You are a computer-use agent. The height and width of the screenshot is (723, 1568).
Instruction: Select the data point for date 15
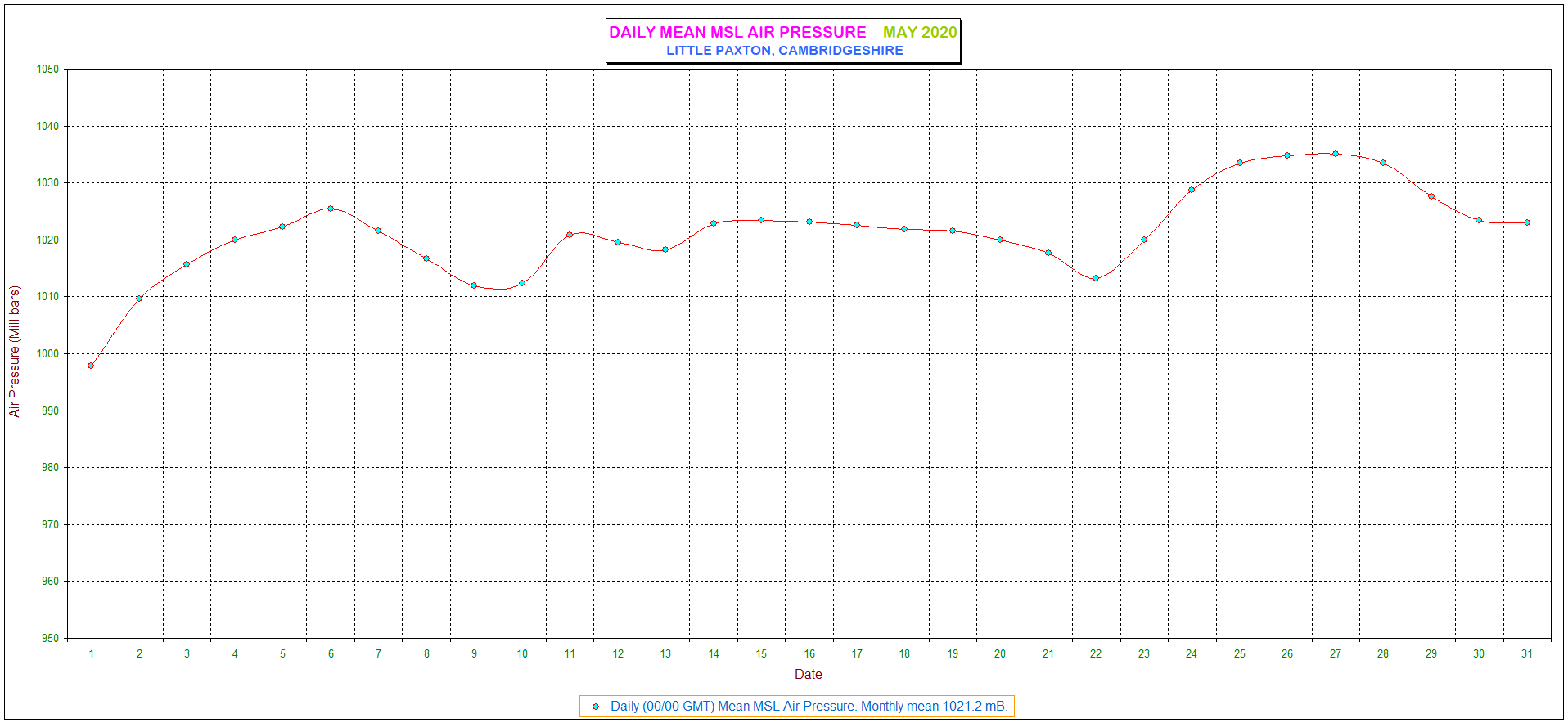click(x=761, y=220)
